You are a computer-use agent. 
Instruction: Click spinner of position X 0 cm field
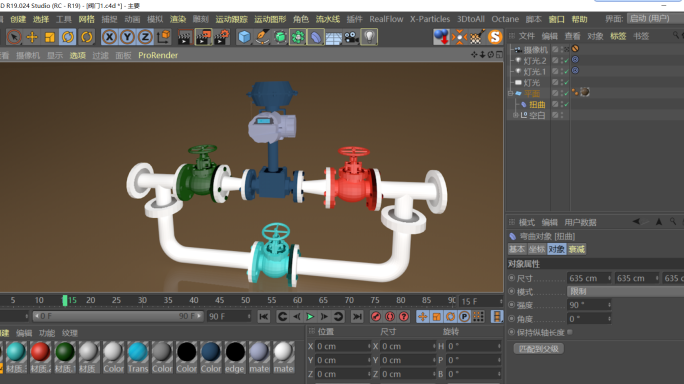369,346
